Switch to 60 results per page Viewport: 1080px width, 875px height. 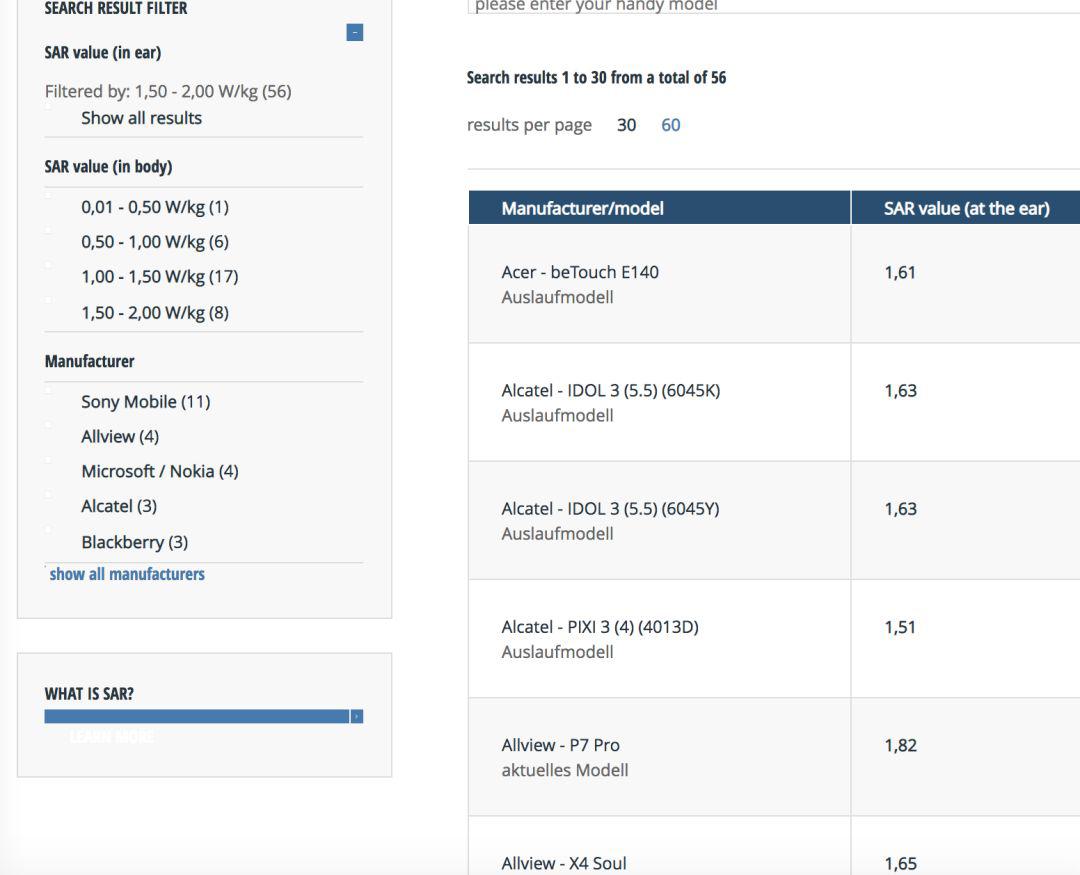coord(670,125)
